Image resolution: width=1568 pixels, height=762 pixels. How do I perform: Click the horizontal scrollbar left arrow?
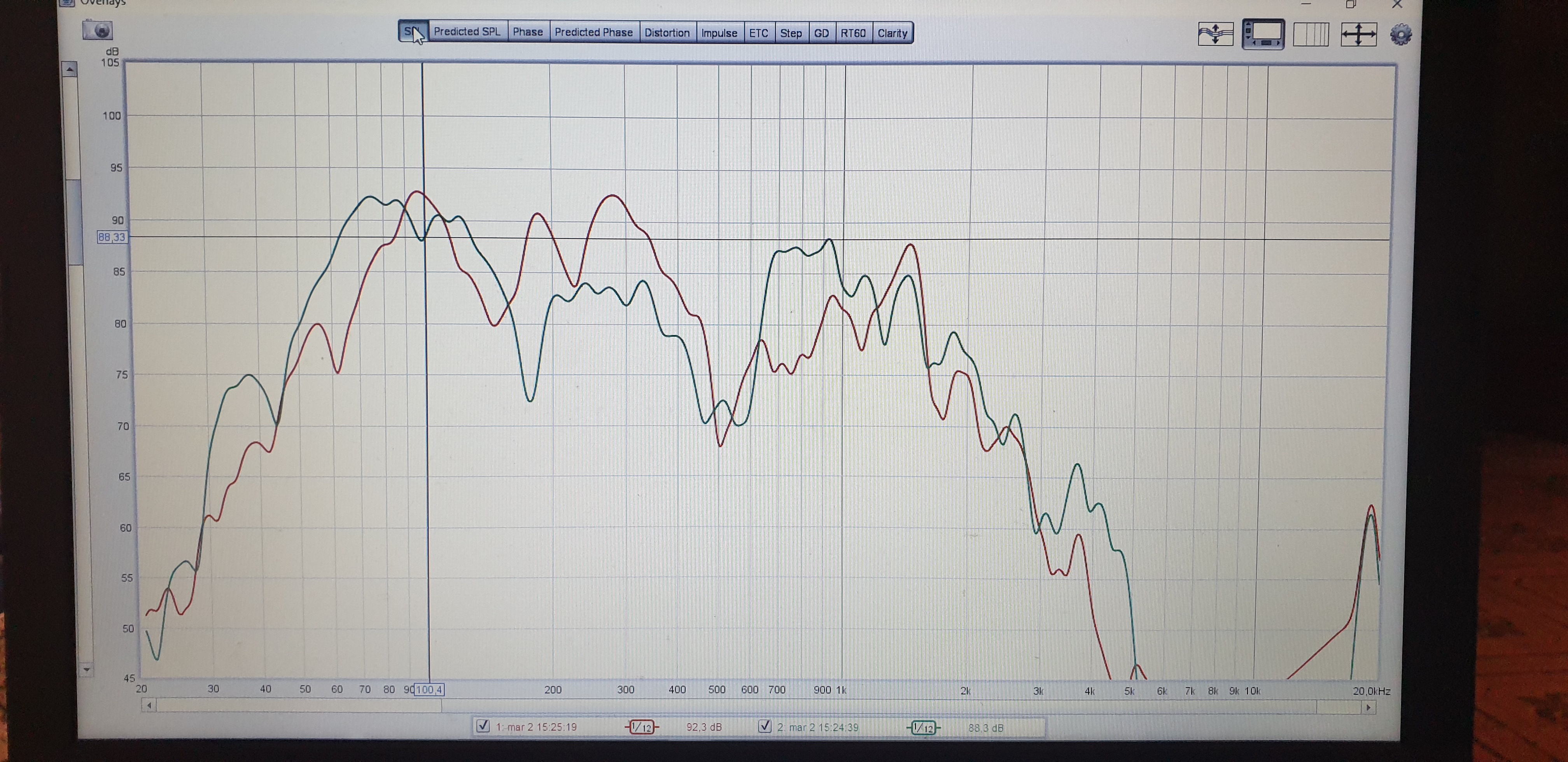click(x=149, y=705)
